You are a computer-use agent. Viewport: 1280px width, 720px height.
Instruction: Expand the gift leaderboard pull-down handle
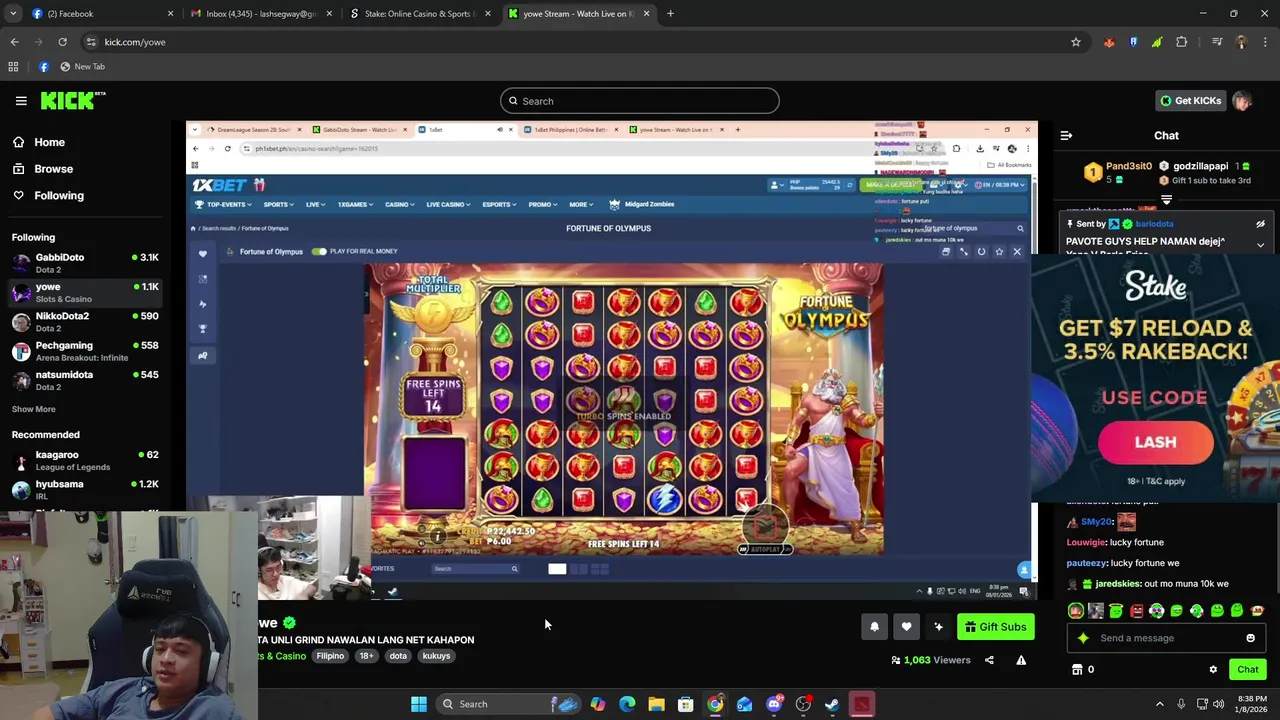[x=1166, y=200]
